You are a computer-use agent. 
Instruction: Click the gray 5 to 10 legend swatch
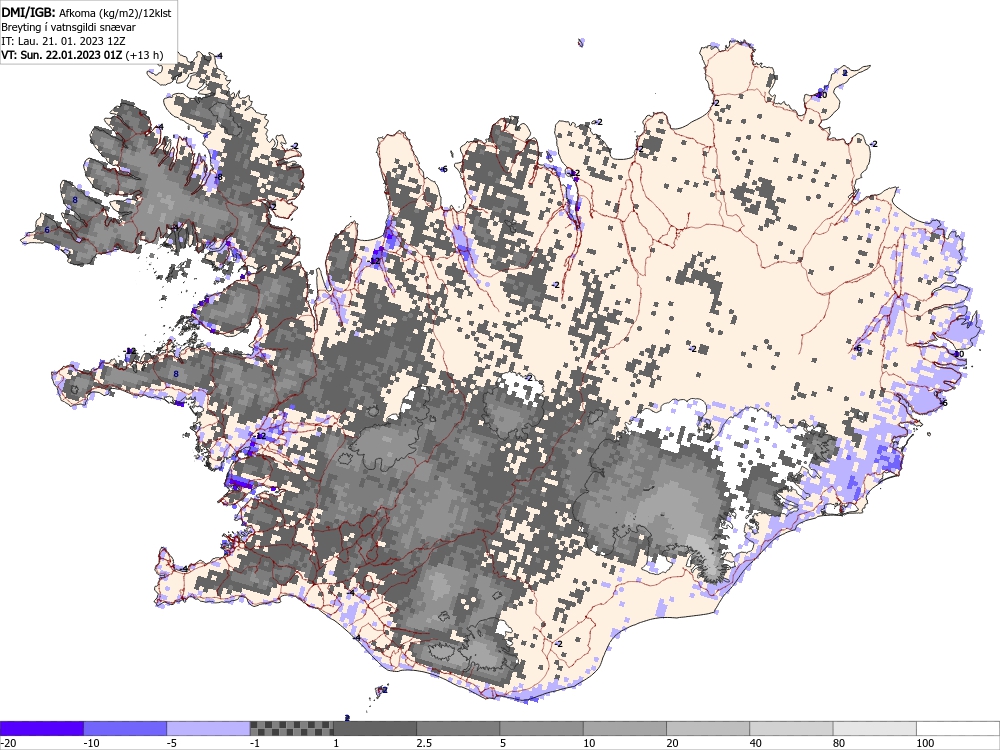(x=541, y=728)
